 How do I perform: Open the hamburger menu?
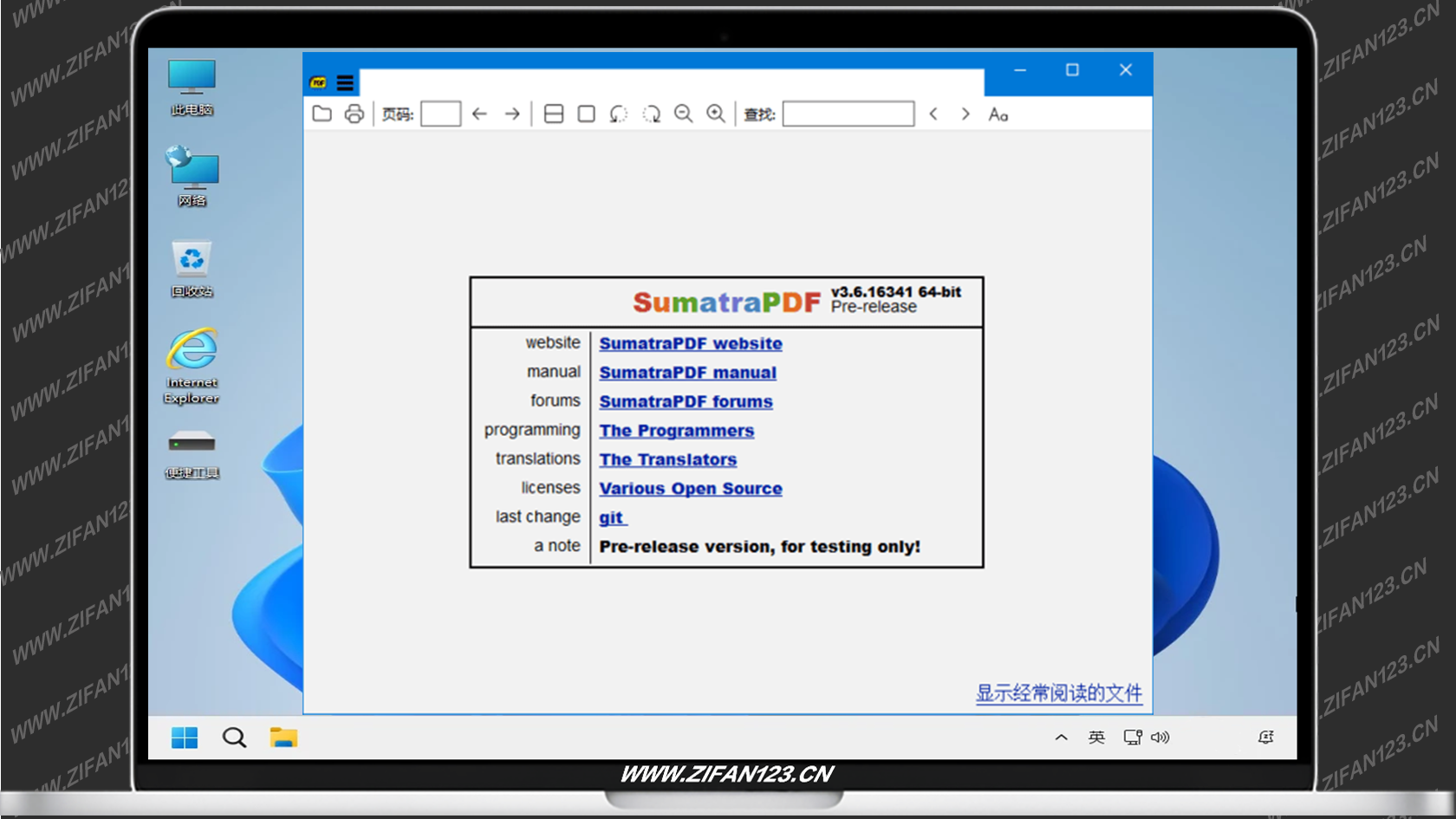coord(345,83)
